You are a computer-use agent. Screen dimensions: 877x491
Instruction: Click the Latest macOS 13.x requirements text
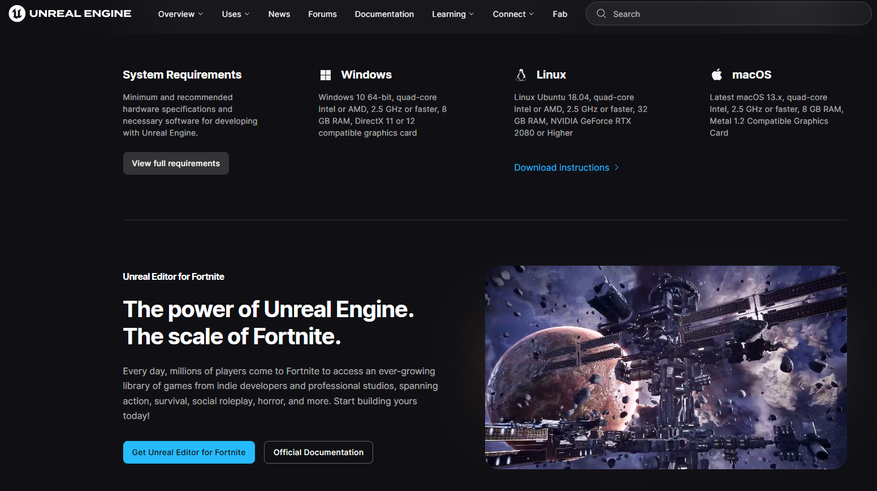pos(776,115)
